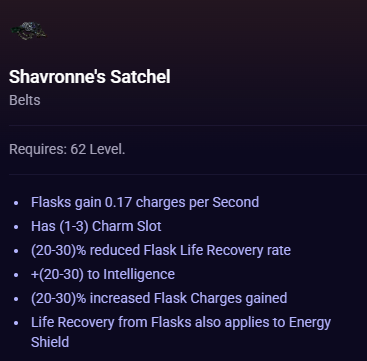Viewport: 367px width, 361px height.
Task: Click the divider line below the Belts label
Action: (188, 125)
